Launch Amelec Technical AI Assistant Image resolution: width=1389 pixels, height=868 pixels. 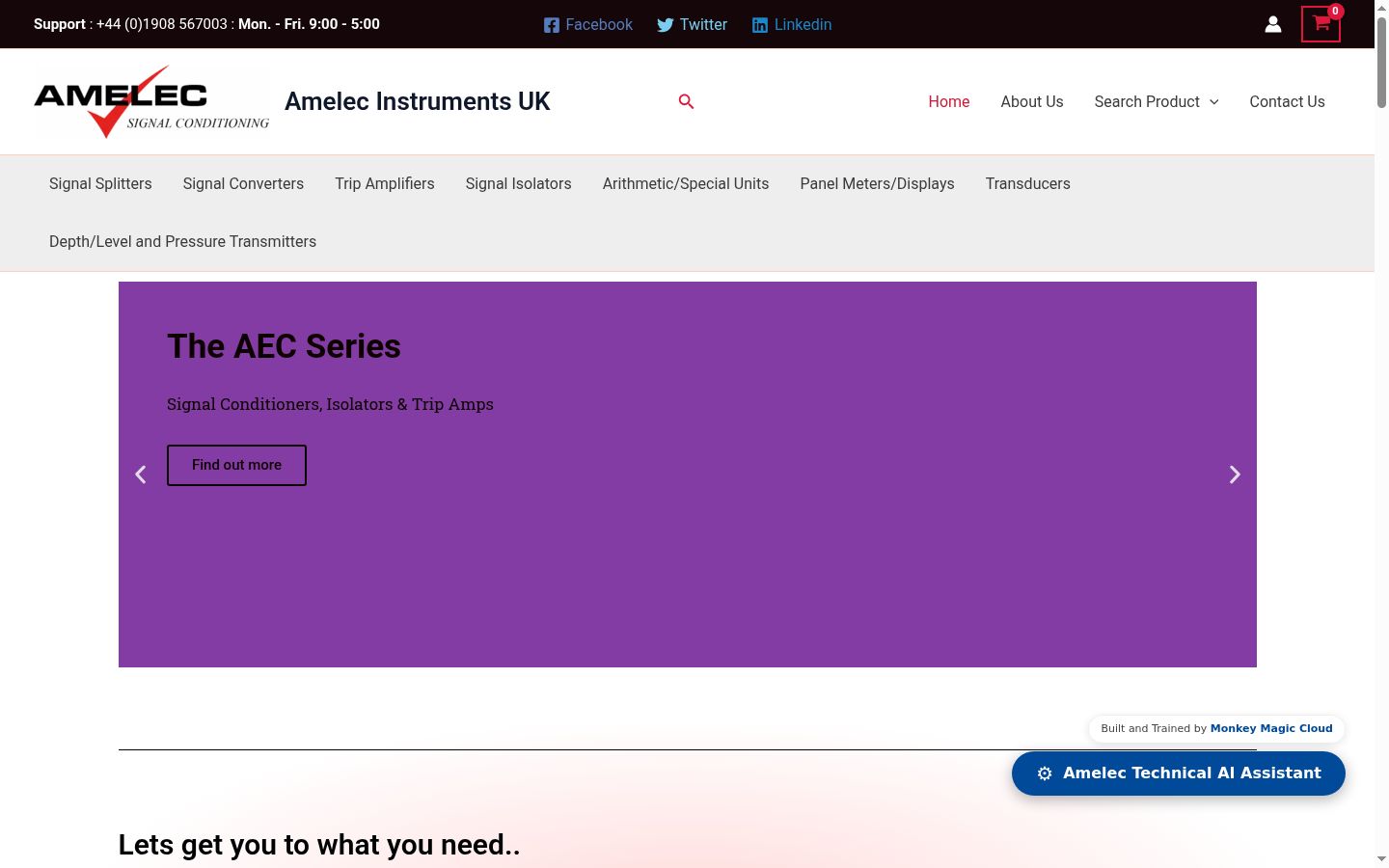(x=1179, y=773)
